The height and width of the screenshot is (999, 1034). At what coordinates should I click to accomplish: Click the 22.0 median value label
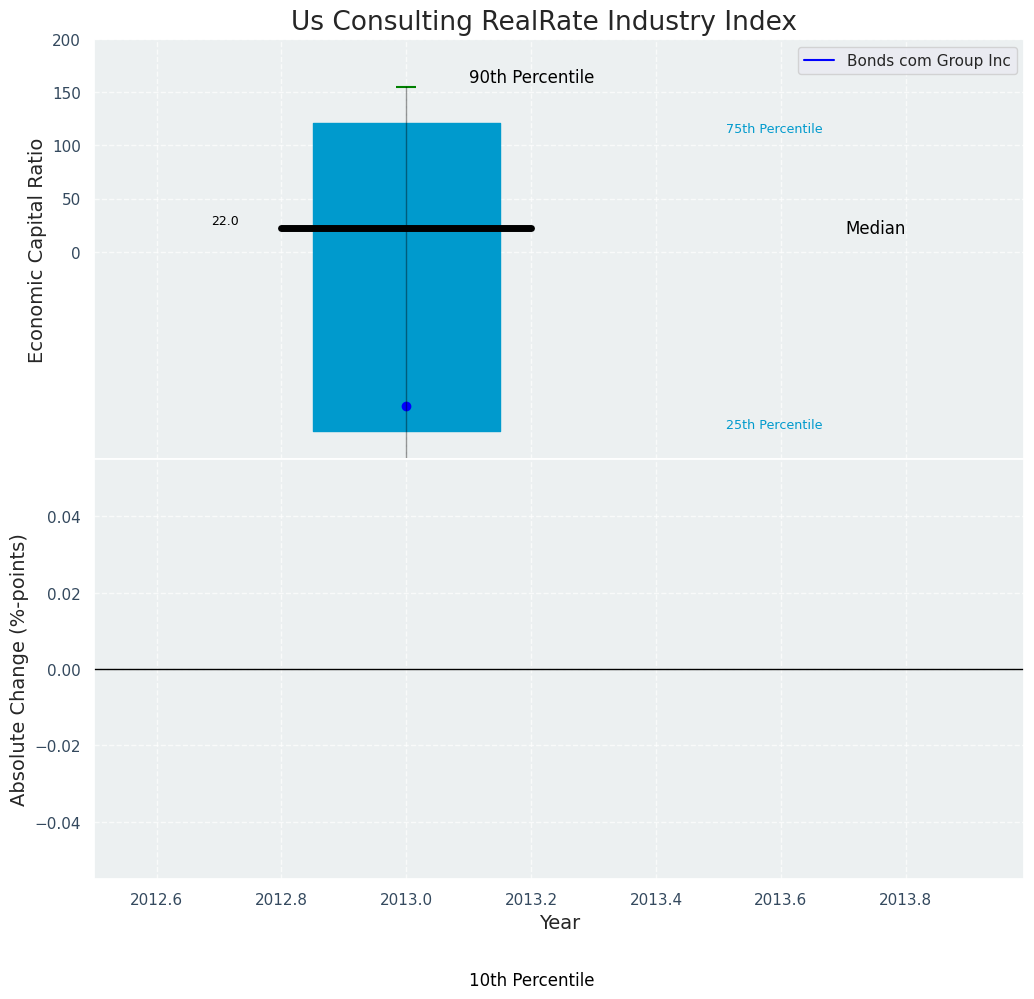pyautogui.click(x=225, y=221)
